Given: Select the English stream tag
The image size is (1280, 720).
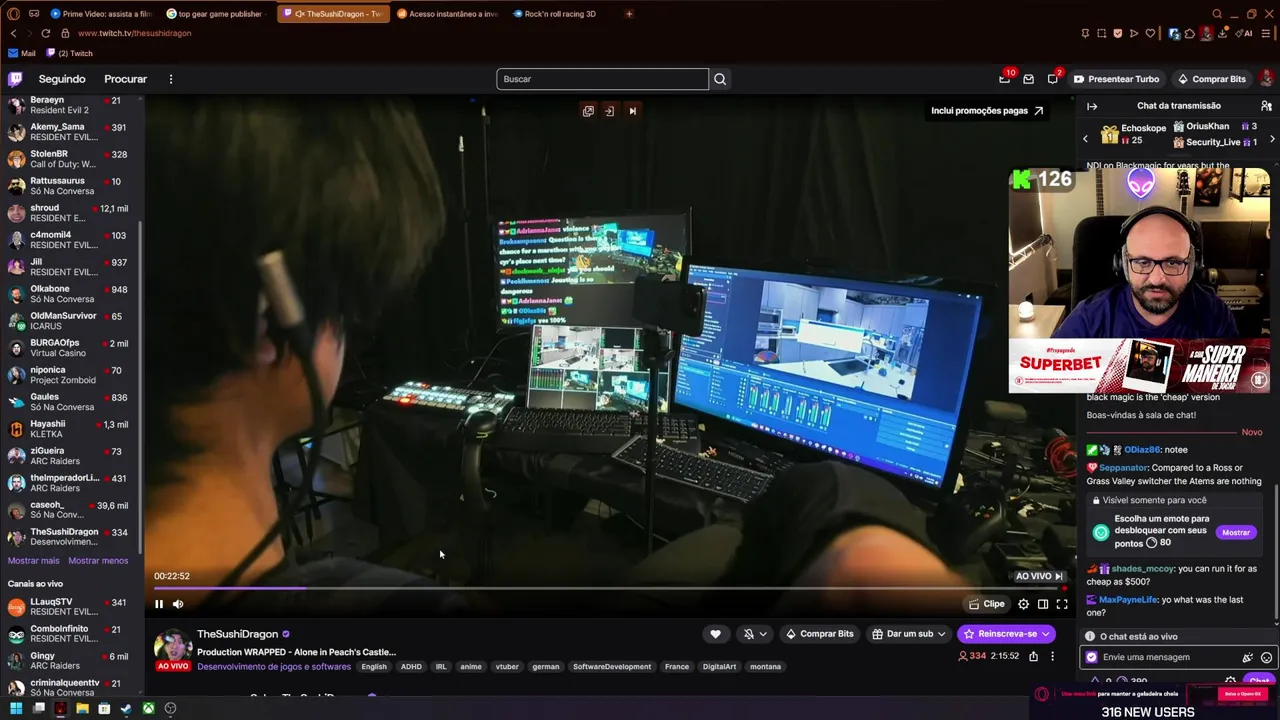Looking at the screenshot, I should 374,667.
